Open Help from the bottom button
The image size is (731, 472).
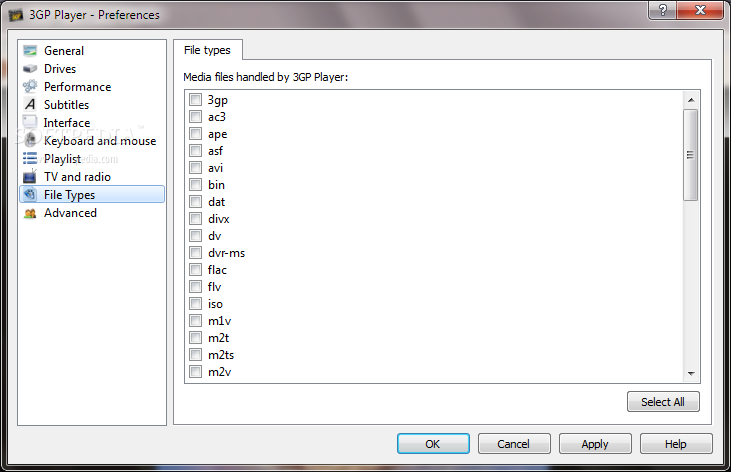(676, 444)
